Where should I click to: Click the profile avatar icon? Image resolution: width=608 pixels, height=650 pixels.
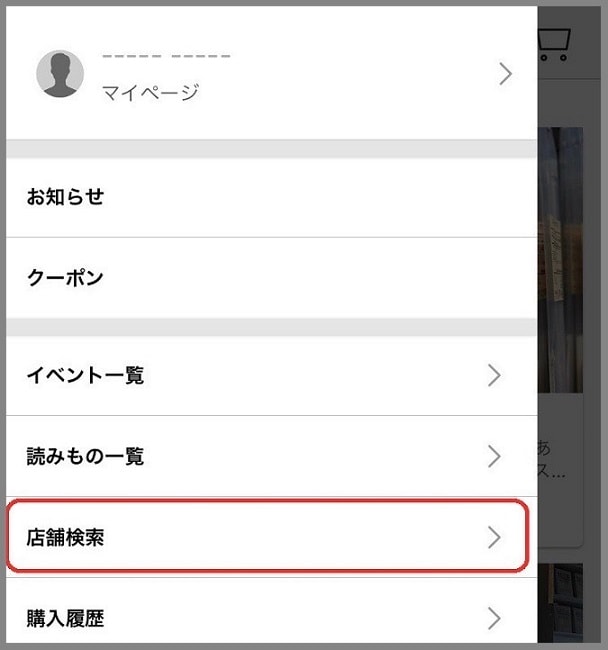coord(60,74)
